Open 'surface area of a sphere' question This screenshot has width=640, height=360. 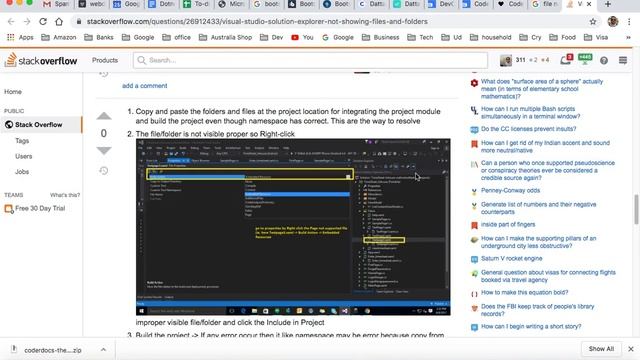pos(542,89)
